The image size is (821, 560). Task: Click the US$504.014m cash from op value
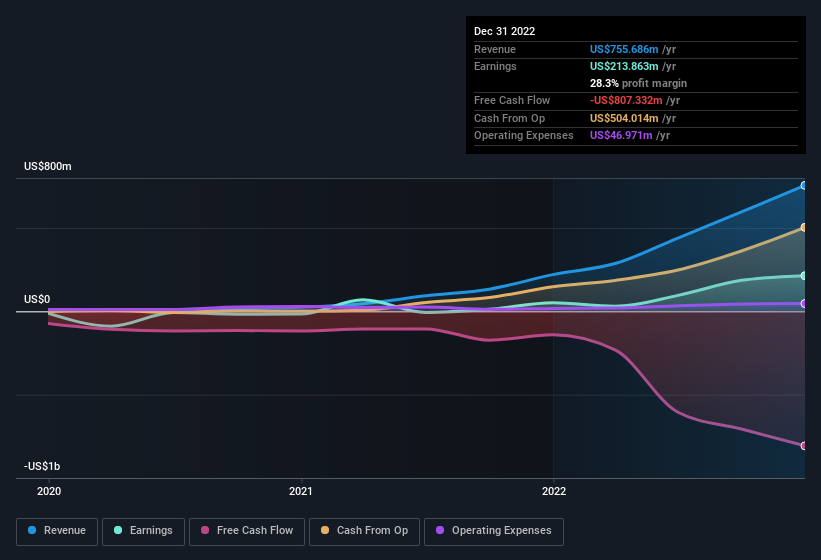tap(624, 118)
